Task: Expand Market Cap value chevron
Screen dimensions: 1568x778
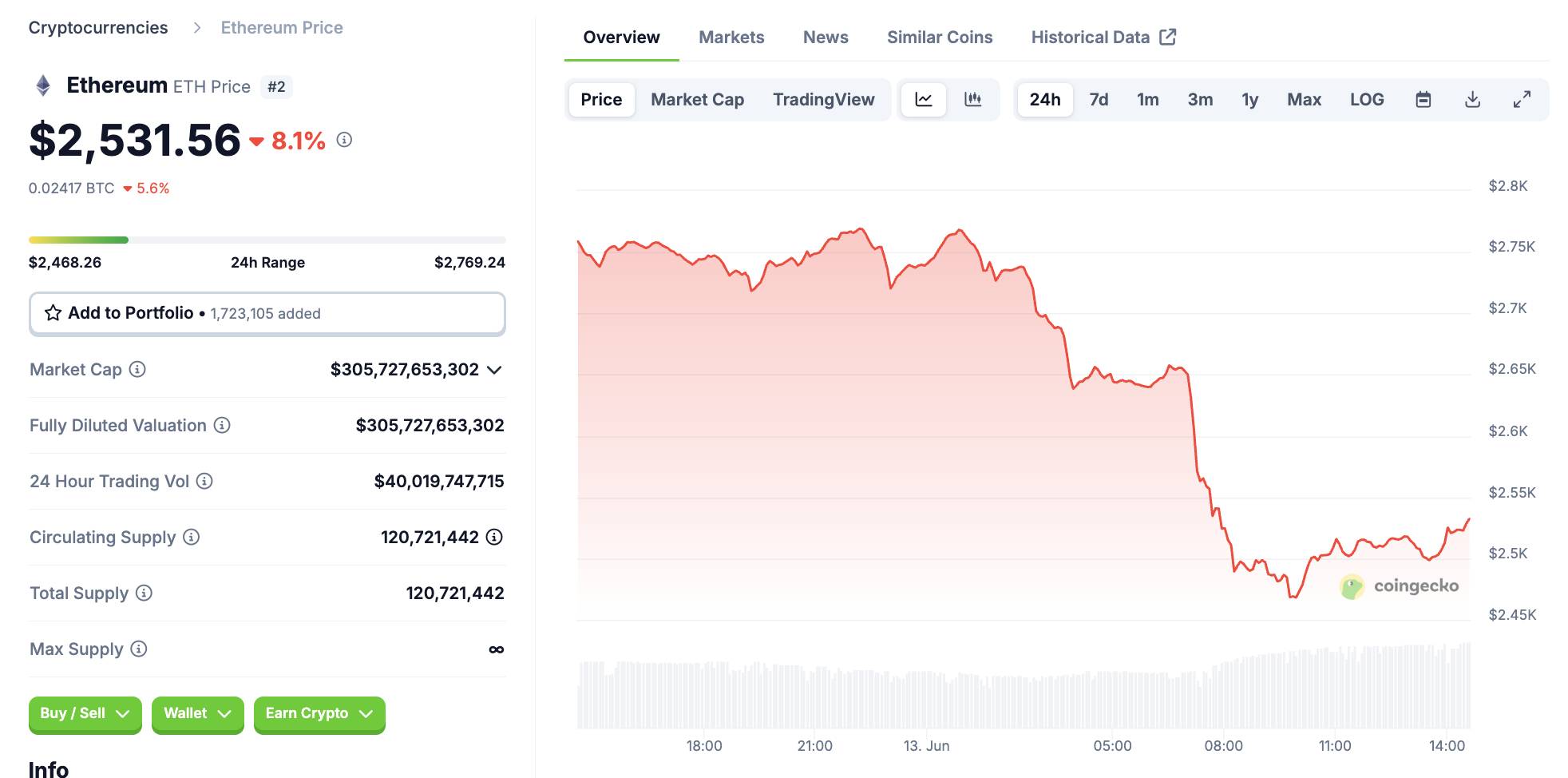Action: coord(494,370)
